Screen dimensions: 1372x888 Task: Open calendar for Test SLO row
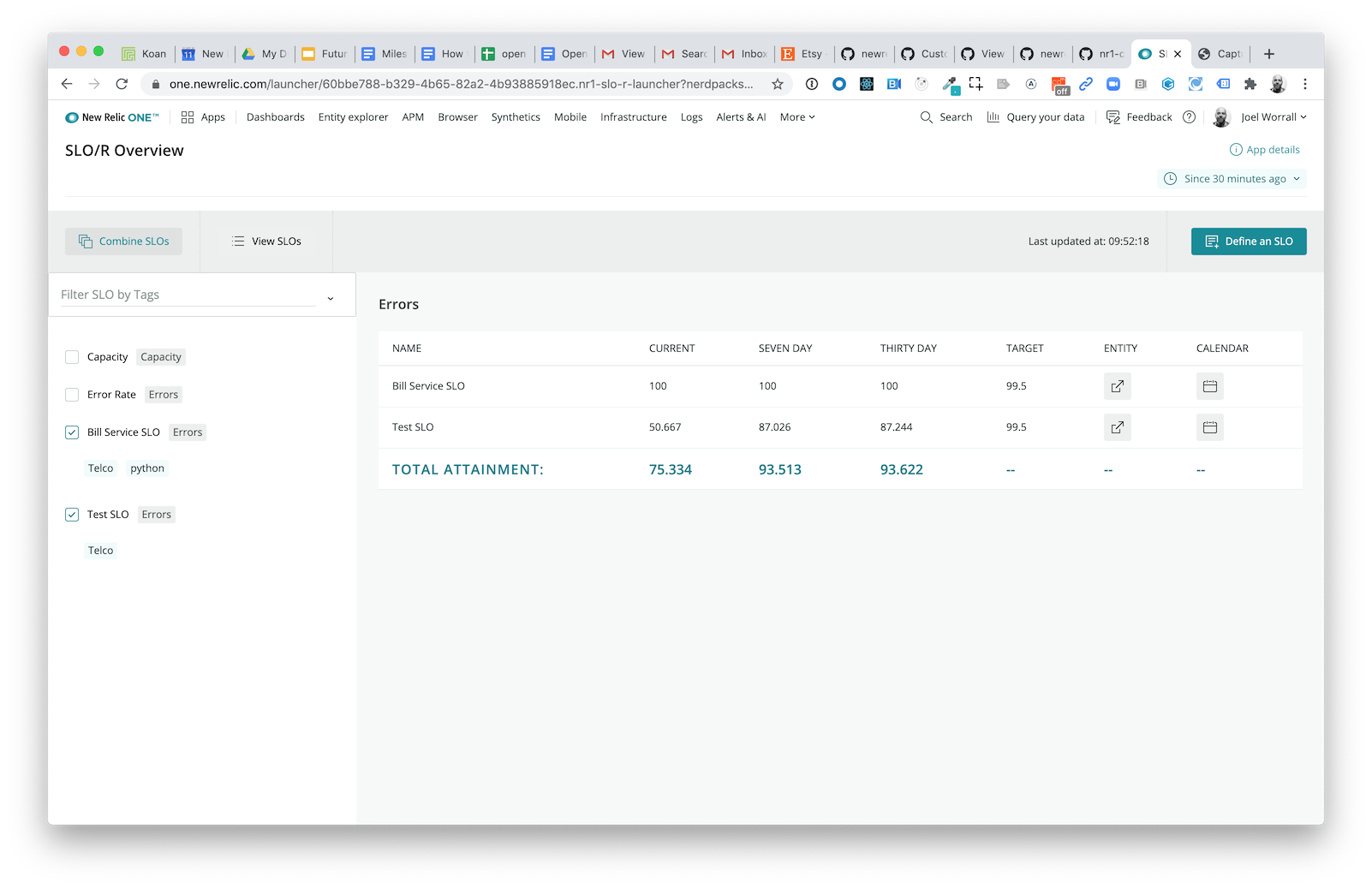[x=1209, y=427]
